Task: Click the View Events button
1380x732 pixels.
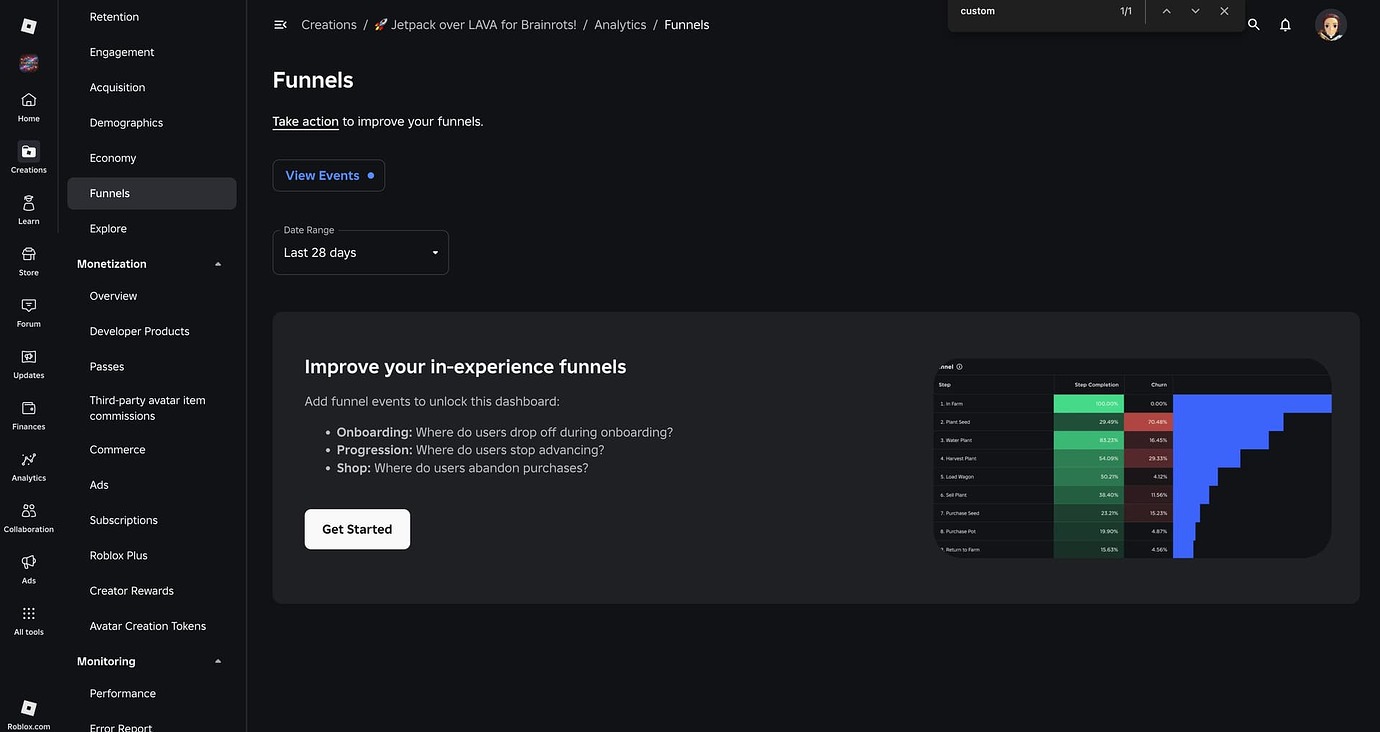Action: click(x=329, y=176)
